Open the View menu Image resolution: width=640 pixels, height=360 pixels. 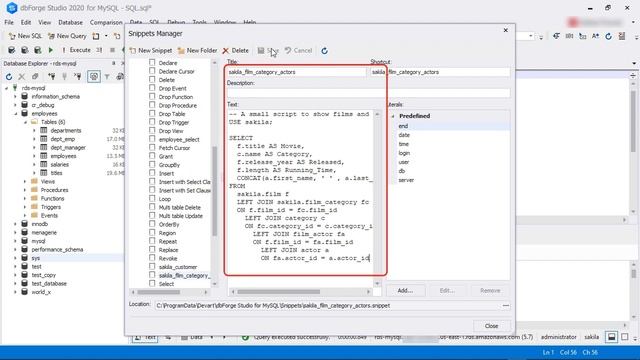click(x=44, y=22)
